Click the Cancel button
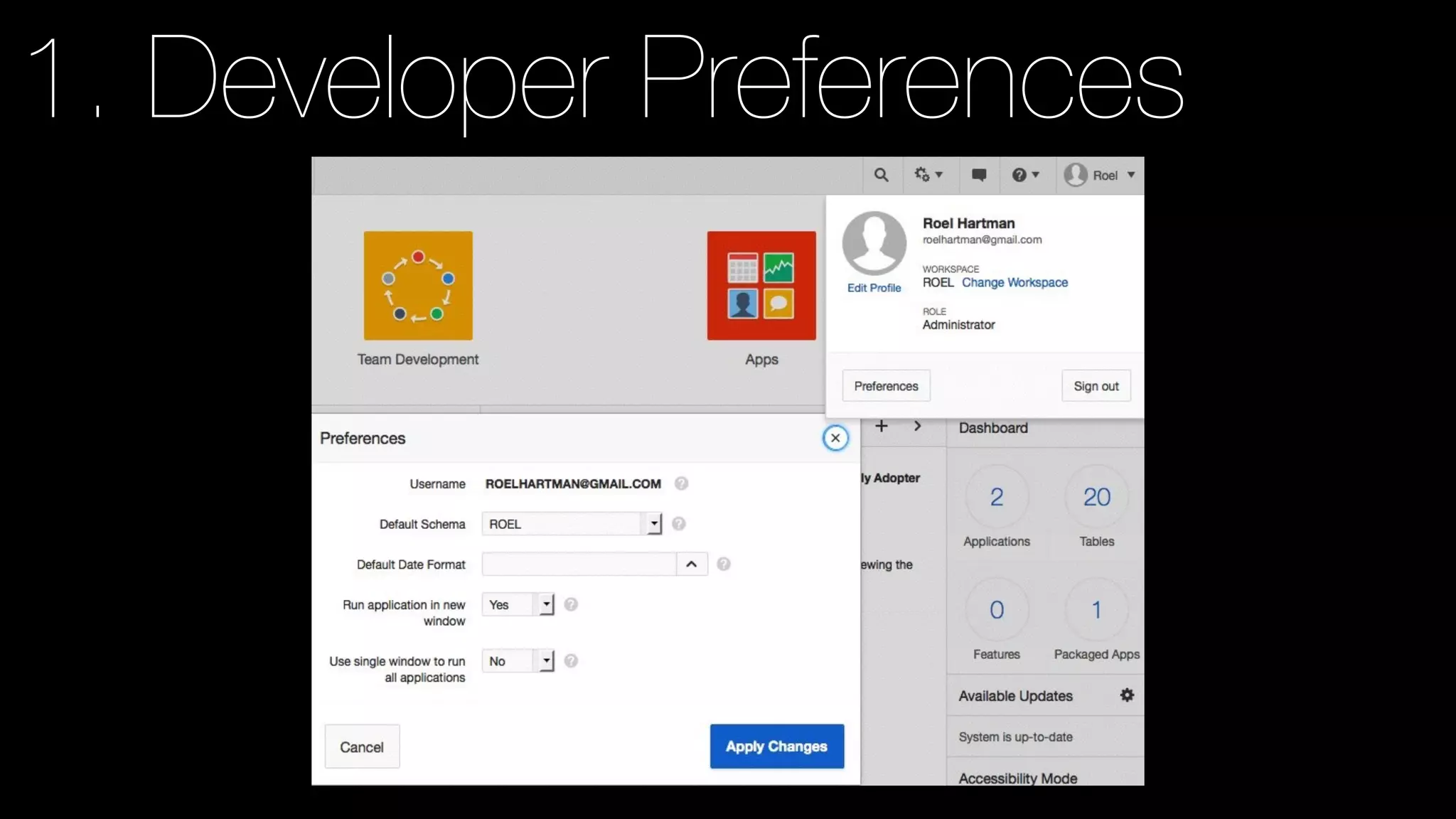This screenshot has width=1456, height=819. pyautogui.click(x=362, y=746)
